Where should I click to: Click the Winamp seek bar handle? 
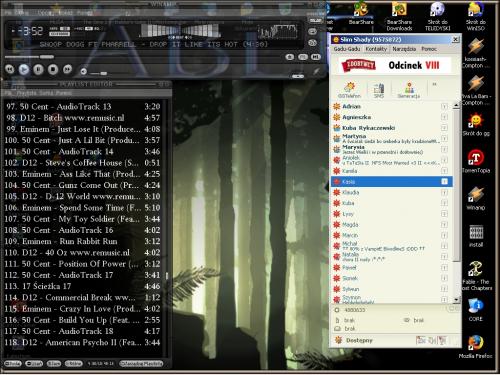(x=47, y=57)
